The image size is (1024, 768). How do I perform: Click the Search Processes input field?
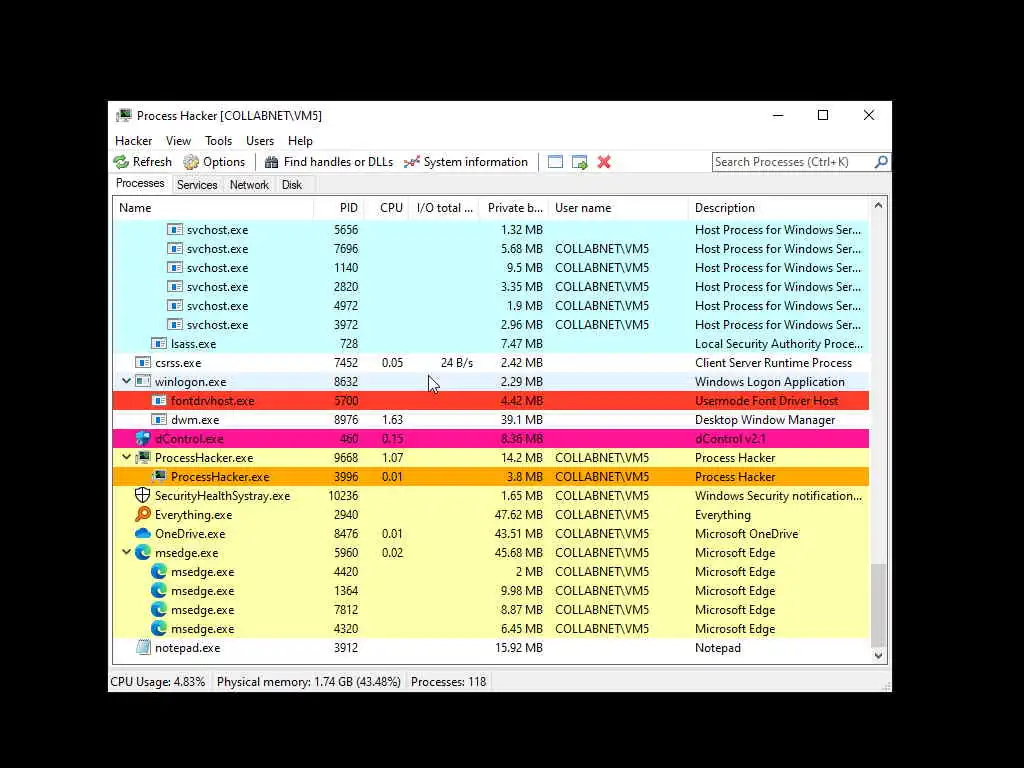tap(793, 162)
